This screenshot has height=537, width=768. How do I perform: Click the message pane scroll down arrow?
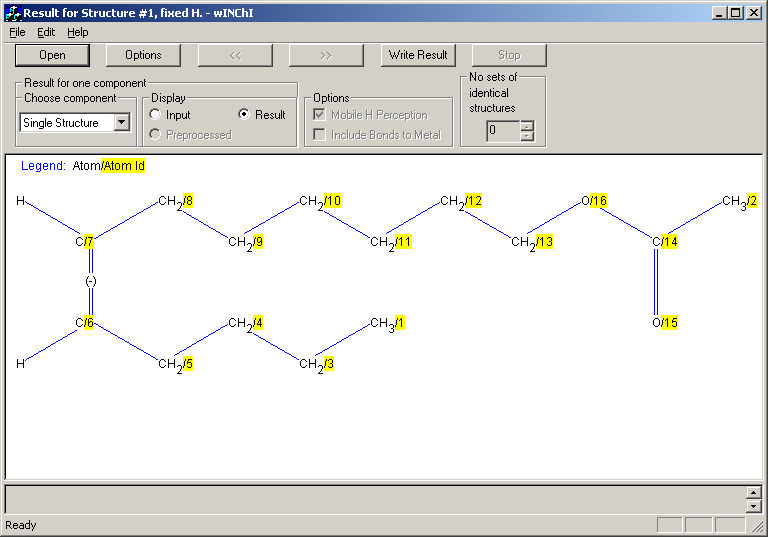(x=754, y=506)
